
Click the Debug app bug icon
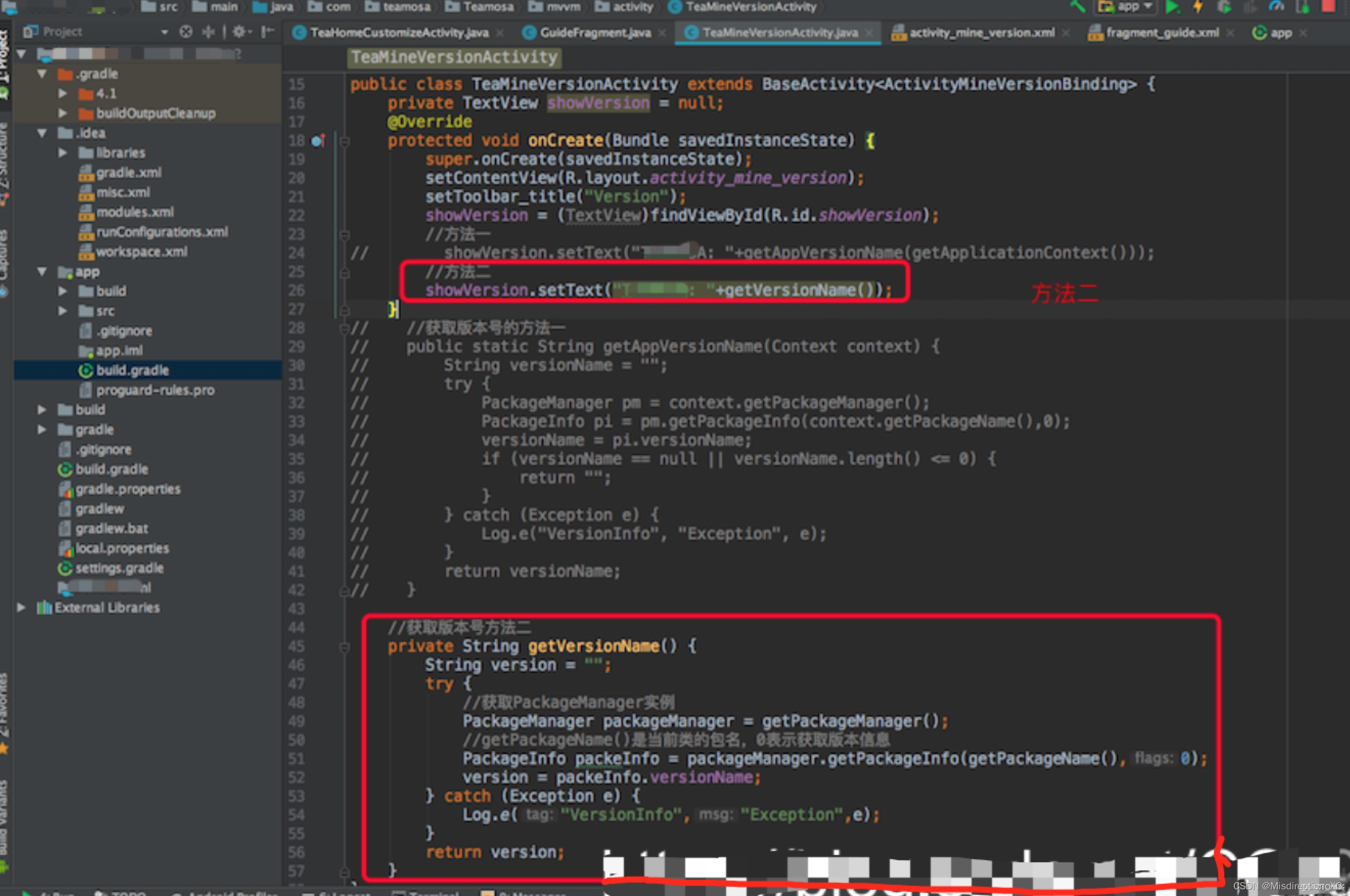(x=1223, y=7)
